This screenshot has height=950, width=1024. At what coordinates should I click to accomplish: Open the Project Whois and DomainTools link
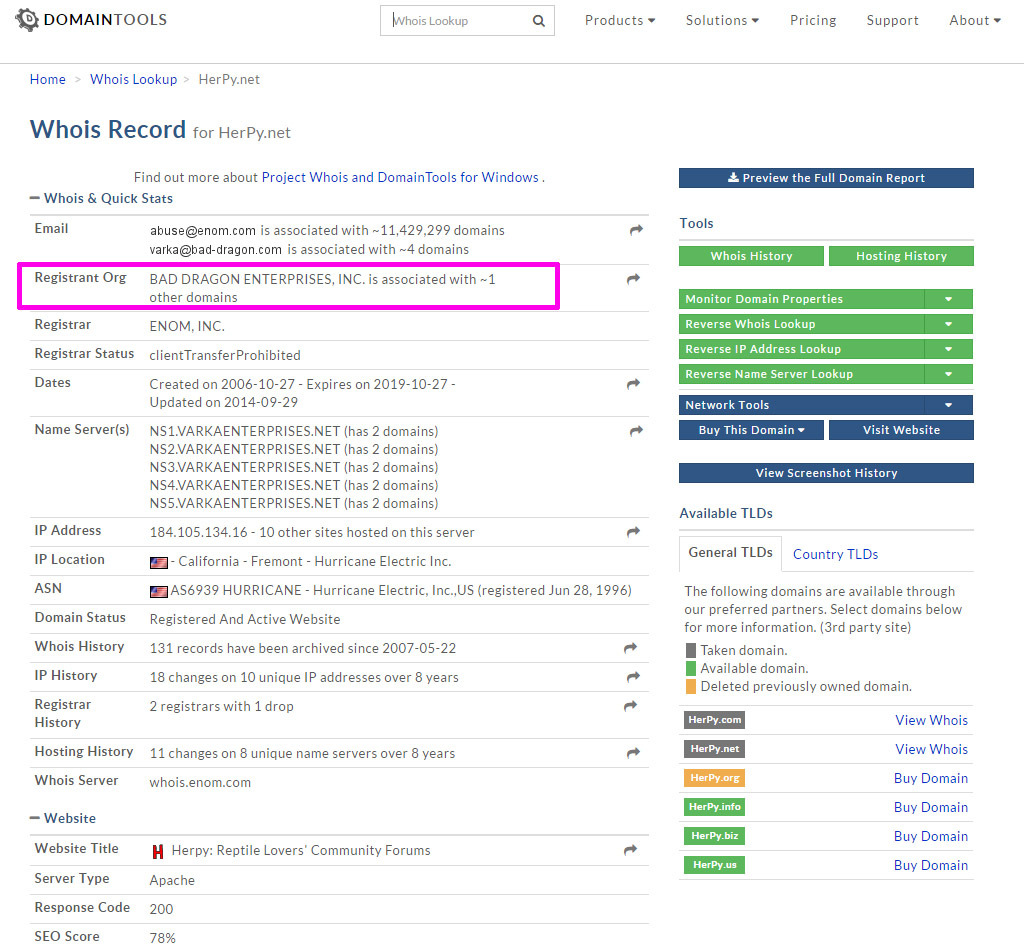point(400,177)
